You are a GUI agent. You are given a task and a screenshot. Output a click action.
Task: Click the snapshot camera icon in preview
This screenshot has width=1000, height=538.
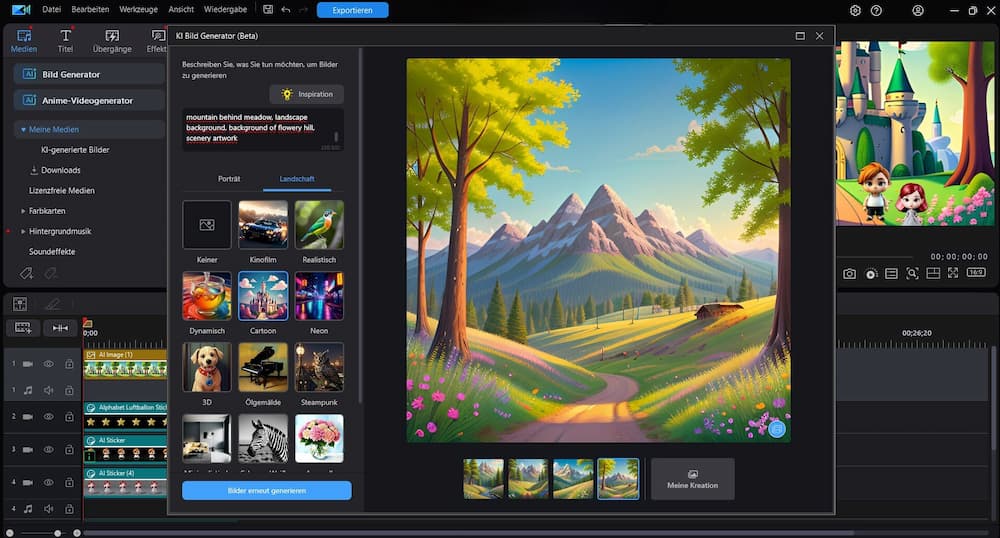pyautogui.click(x=849, y=273)
